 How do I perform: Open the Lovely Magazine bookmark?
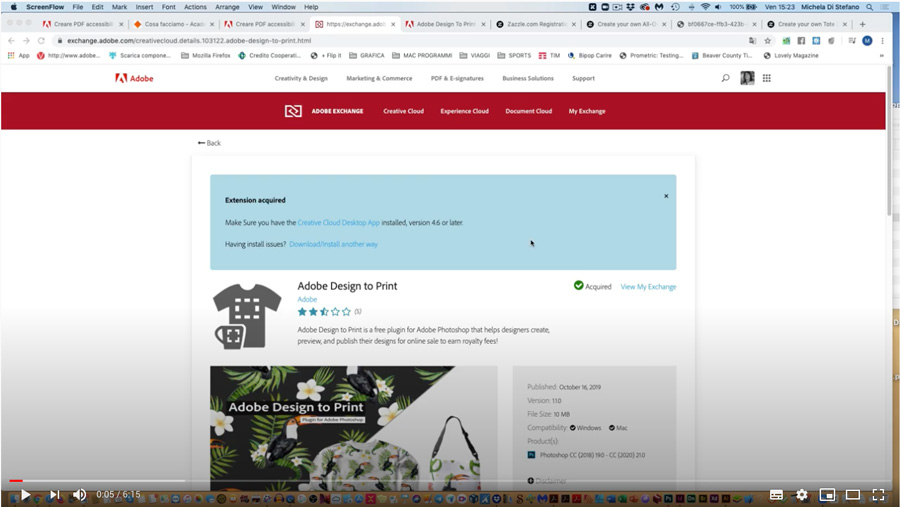tap(791, 56)
